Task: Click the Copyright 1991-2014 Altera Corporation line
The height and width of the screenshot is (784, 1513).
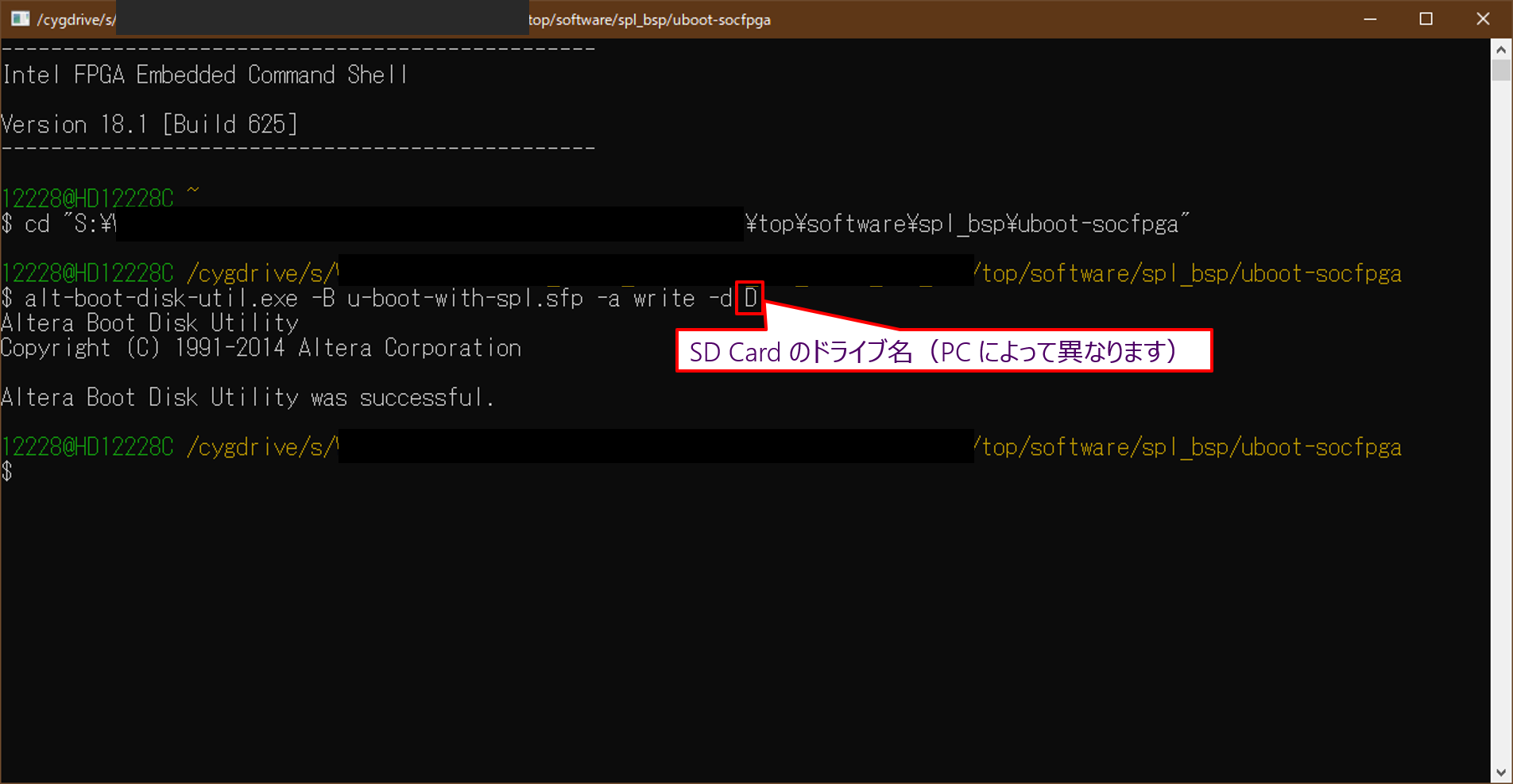Action: (x=261, y=347)
